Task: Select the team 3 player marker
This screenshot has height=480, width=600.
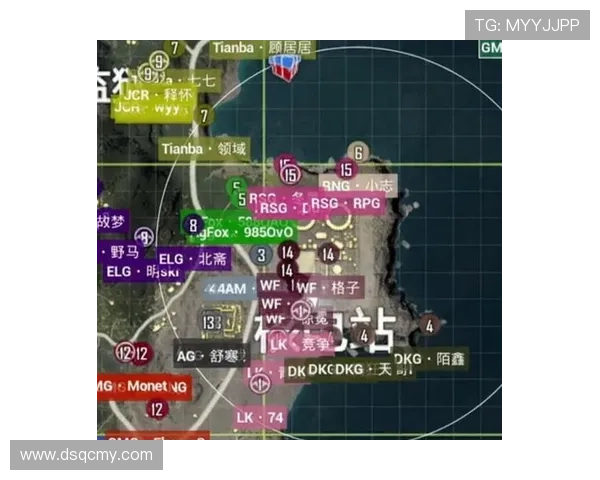Action: click(261, 255)
